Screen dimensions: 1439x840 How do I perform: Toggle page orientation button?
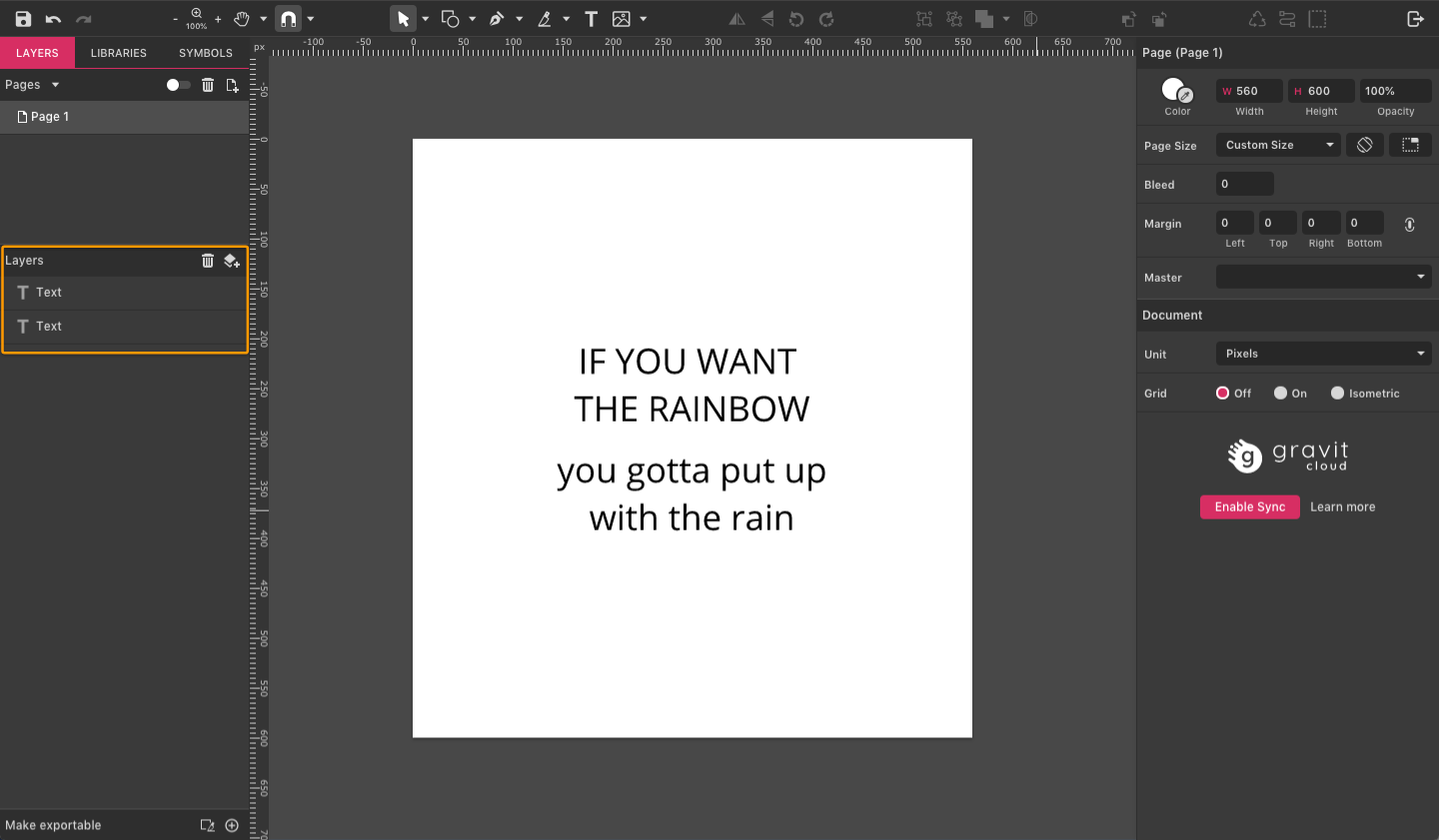(x=1365, y=145)
